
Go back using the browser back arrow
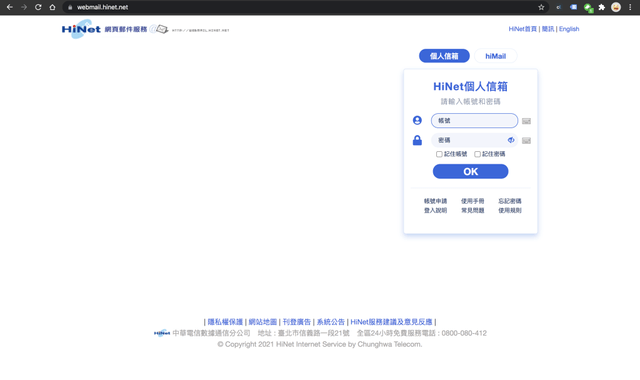coord(10,7)
